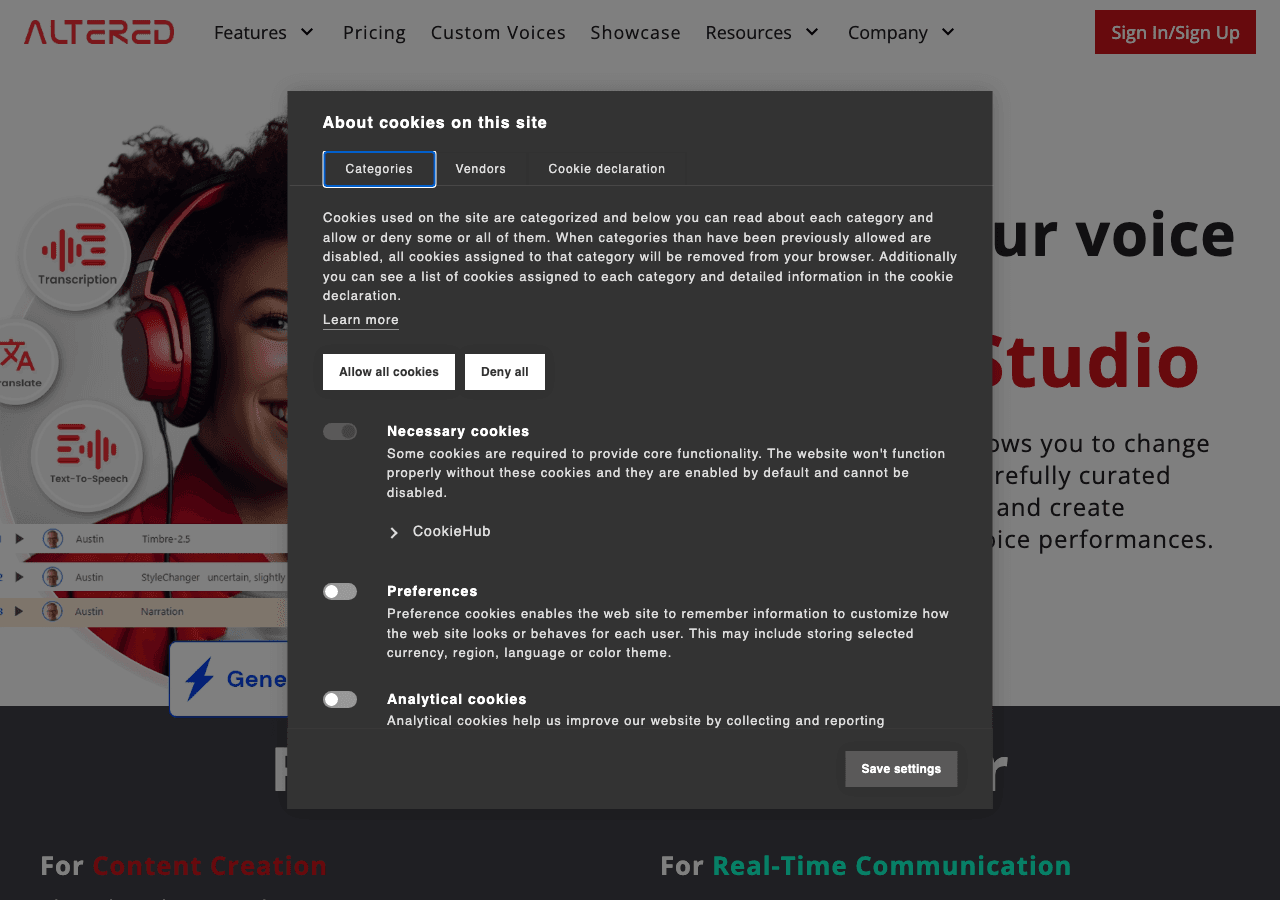Click the Necessary cookies toggle
Image resolution: width=1280 pixels, height=900 pixels.
click(x=340, y=432)
